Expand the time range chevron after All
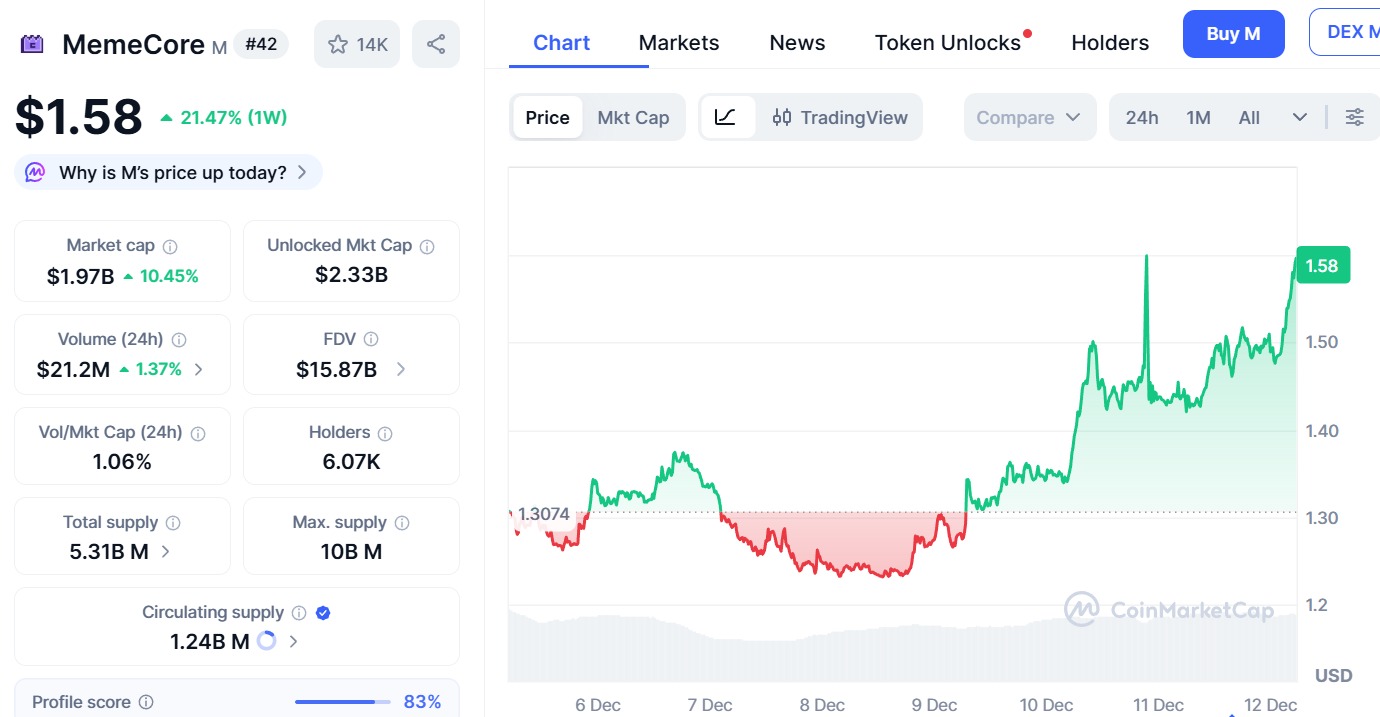Viewport: 1380px width, 717px height. click(1299, 117)
